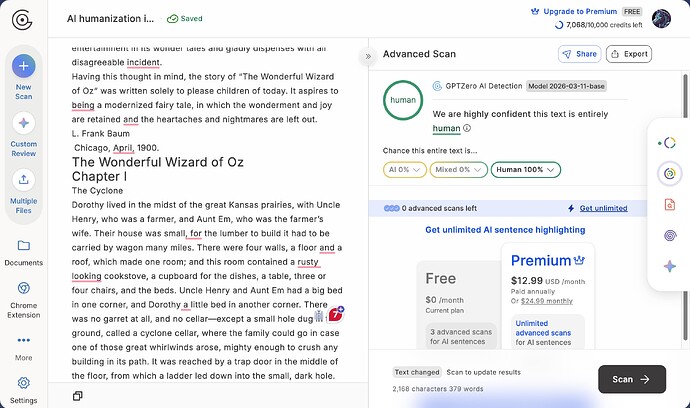This screenshot has width=690, height=408.
Task: Click the Text changed badge
Action: point(417,372)
